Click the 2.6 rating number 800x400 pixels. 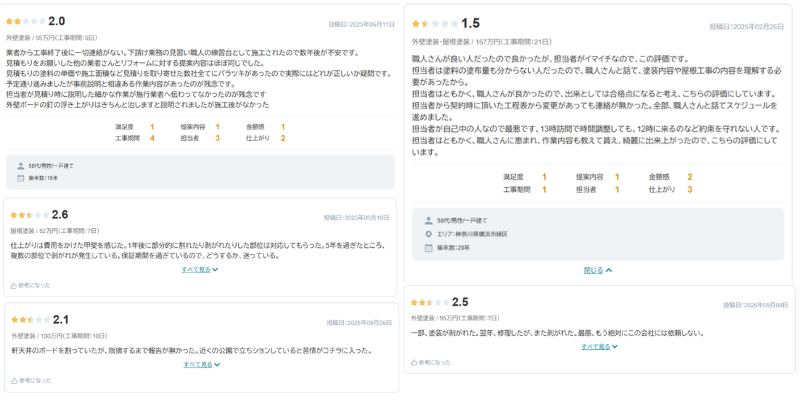60,215
